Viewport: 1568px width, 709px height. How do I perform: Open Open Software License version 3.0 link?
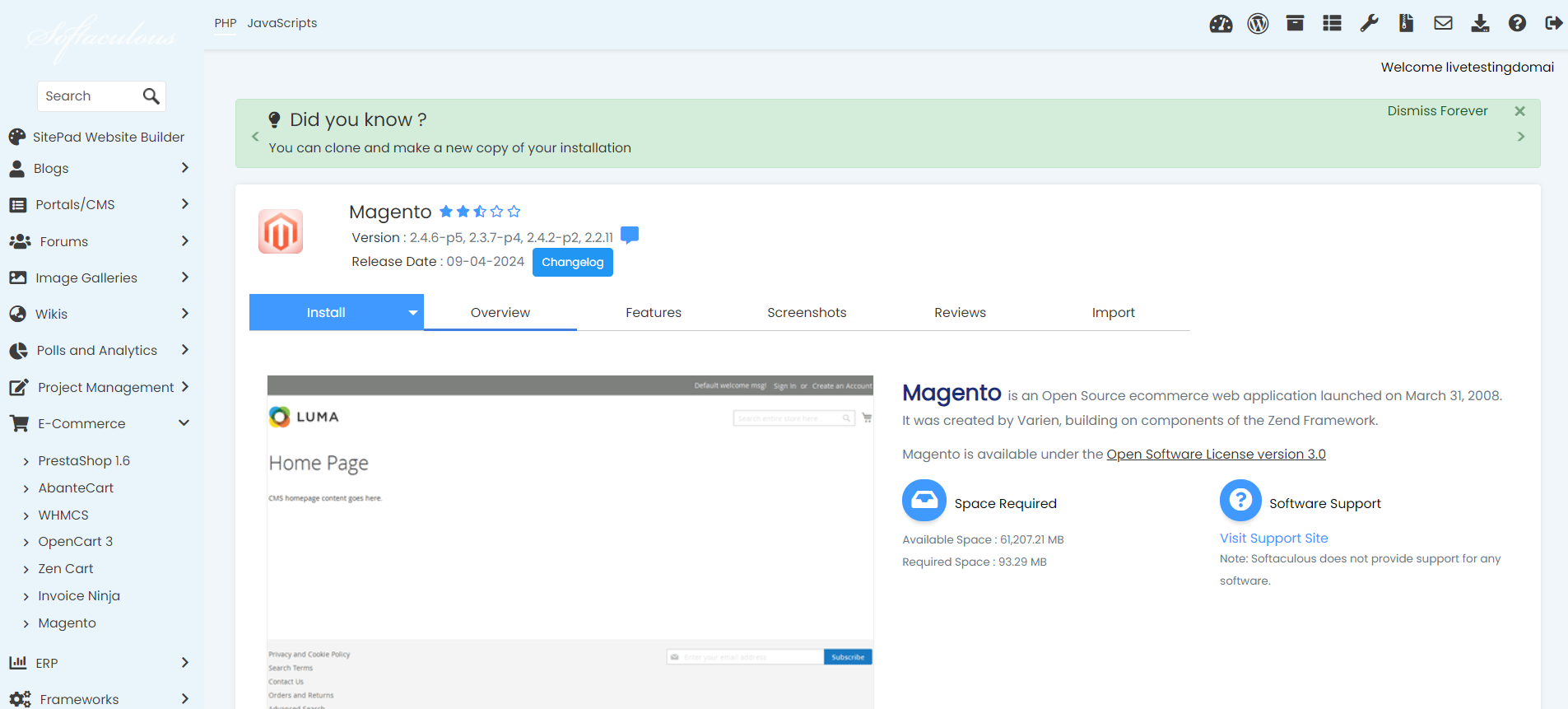[1216, 455]
